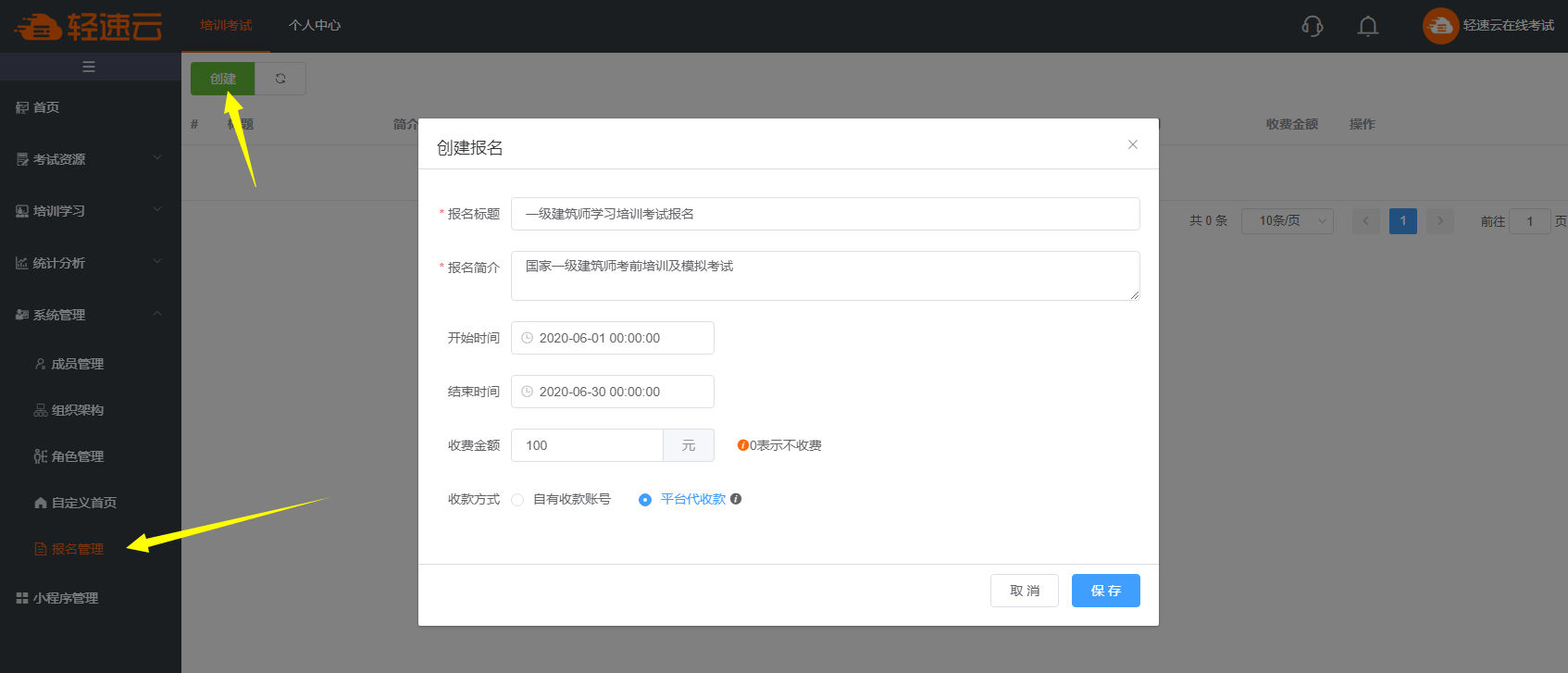Expand the 考试资源 menu
The width and height of the screenshot is (1568, 673).
point(91,159)
